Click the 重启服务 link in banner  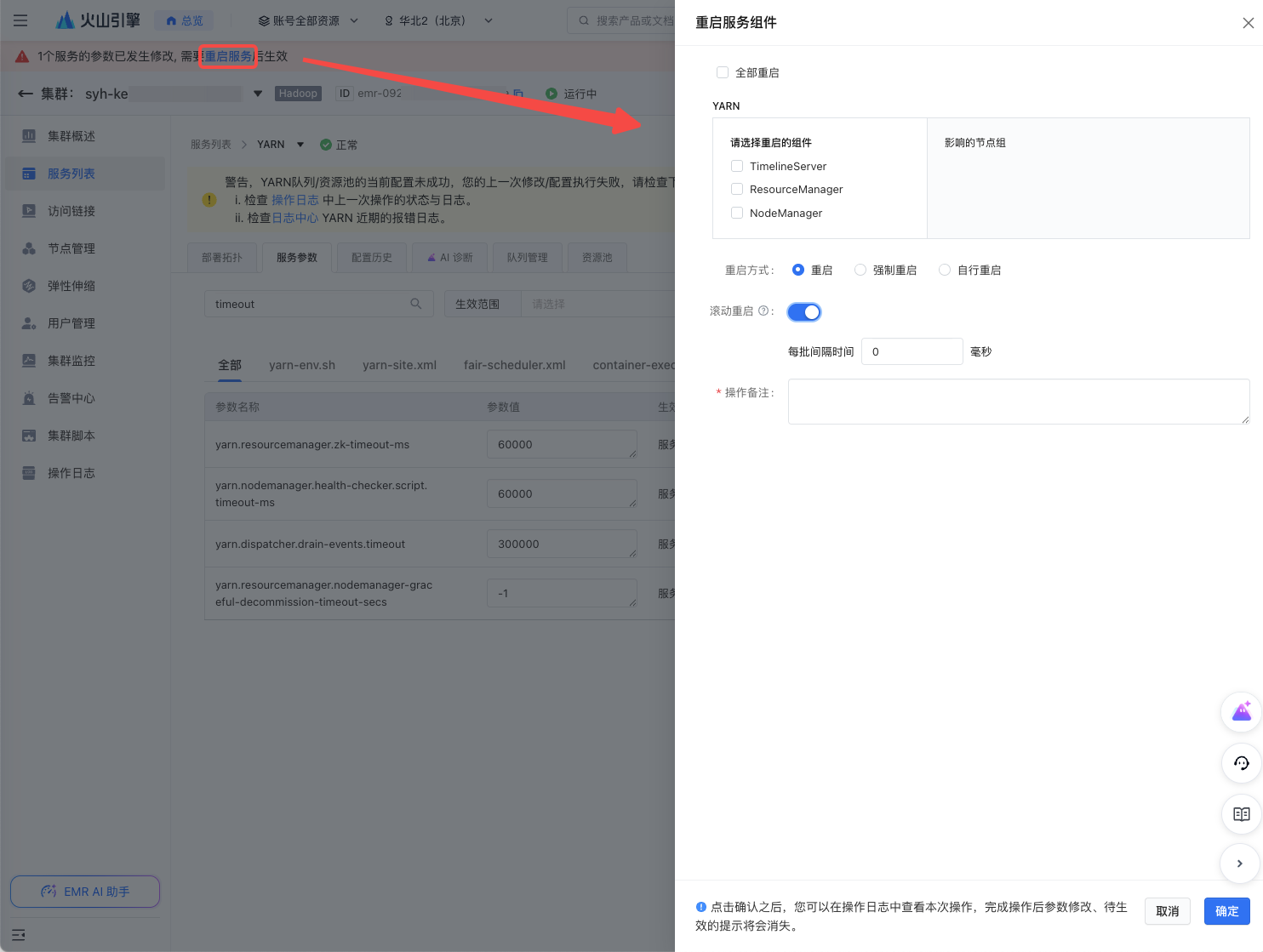tap(228, 56)
